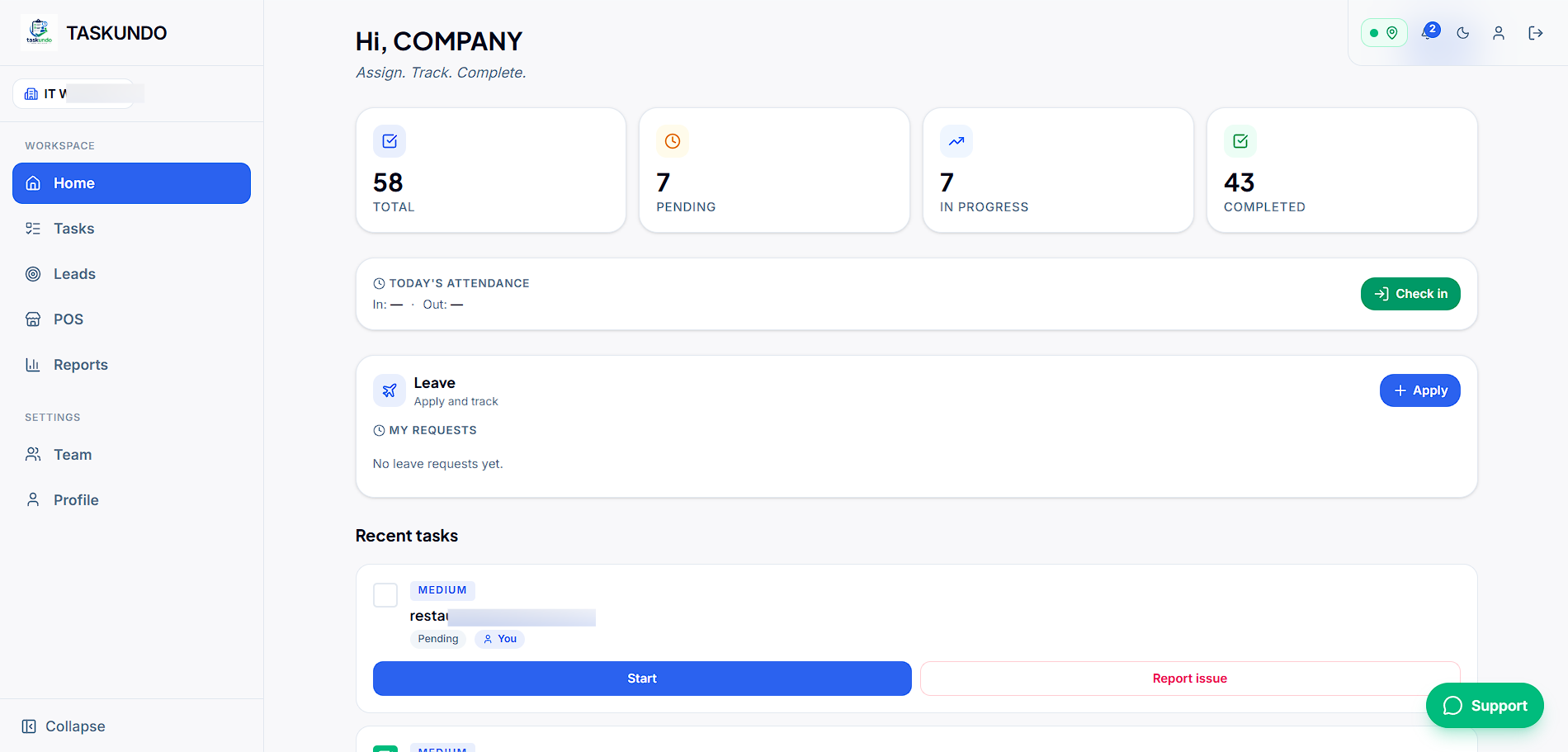The image size is (1568, 752).
Task: Click the 'No leave requests yet.' text
Action: coord(437,464)
